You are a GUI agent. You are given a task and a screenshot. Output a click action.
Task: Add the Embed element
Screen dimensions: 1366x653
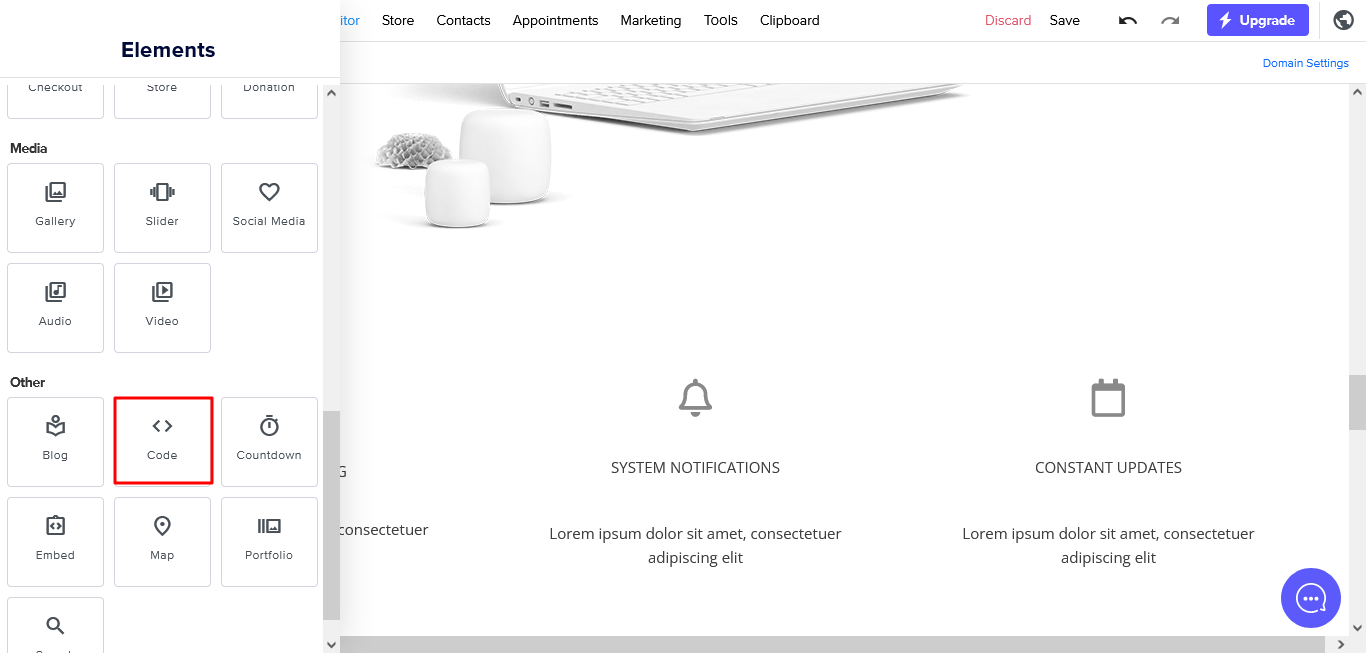55,542
